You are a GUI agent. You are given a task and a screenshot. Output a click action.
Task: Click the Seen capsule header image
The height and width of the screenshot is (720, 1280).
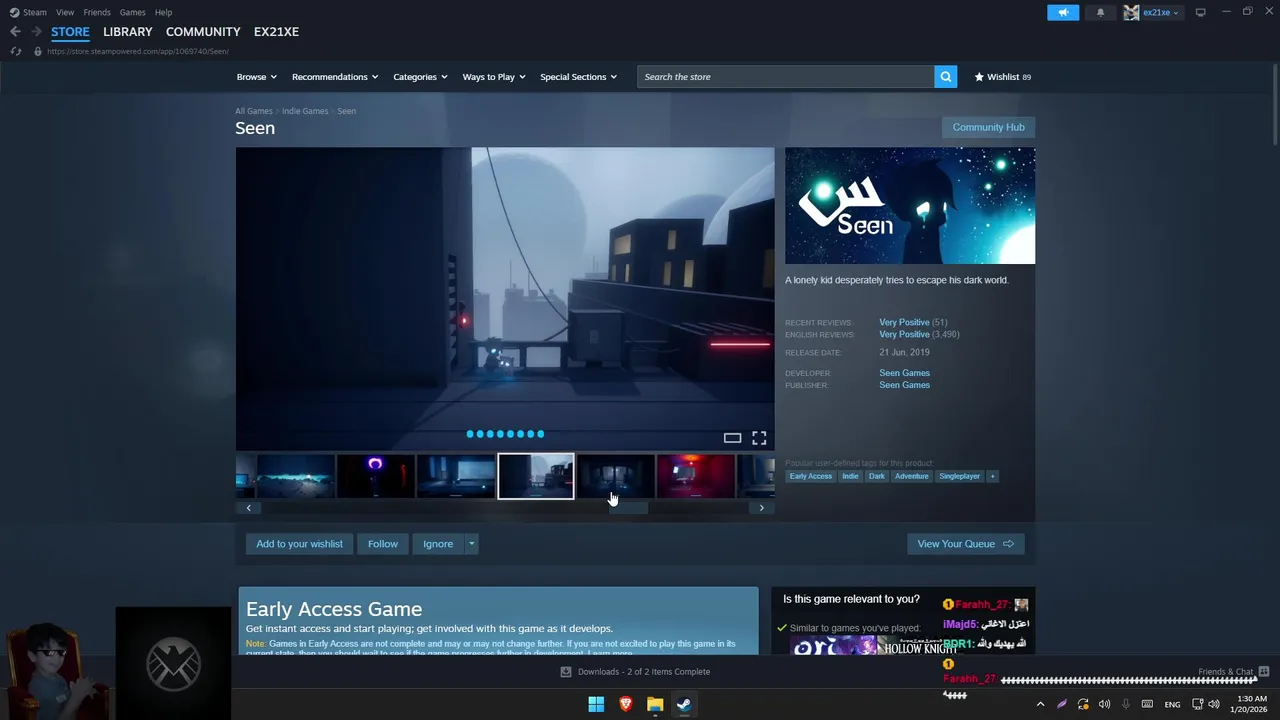click(x=910, y=206)
